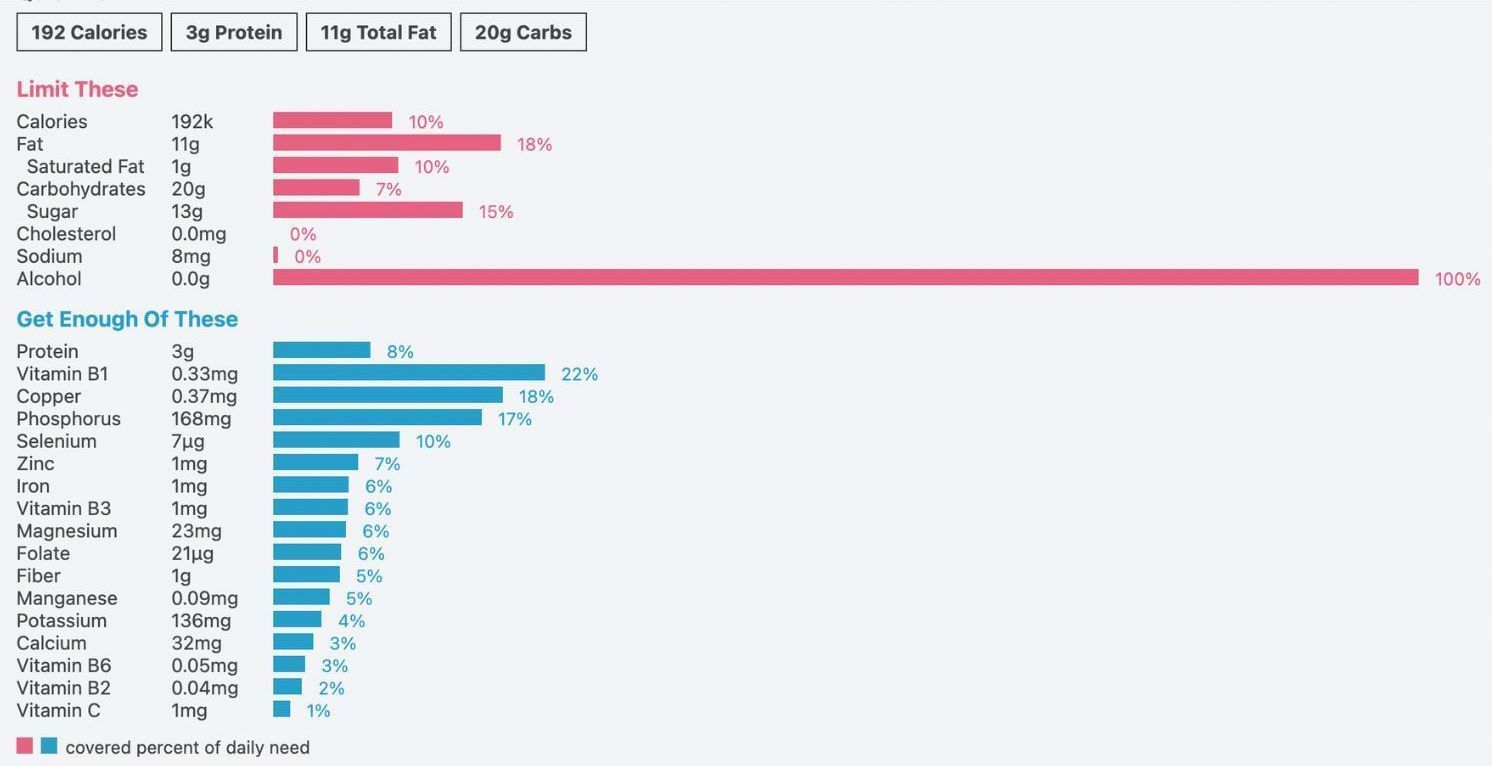The width and height of the screenshot is (1492, 766).
Task: Click the 11g Total Fat badge
Action: [x=378, y=32]
